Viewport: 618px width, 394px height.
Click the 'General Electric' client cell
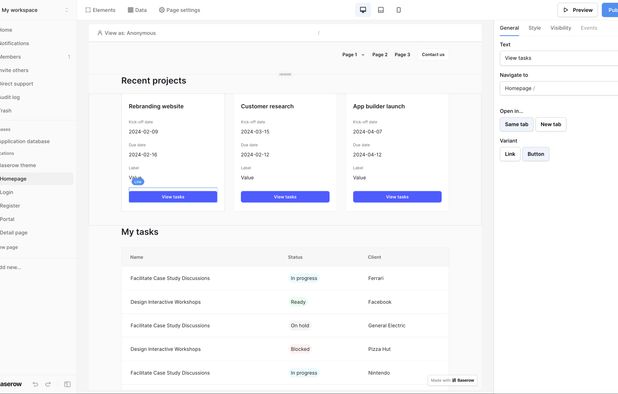click(x=386, y=325)
